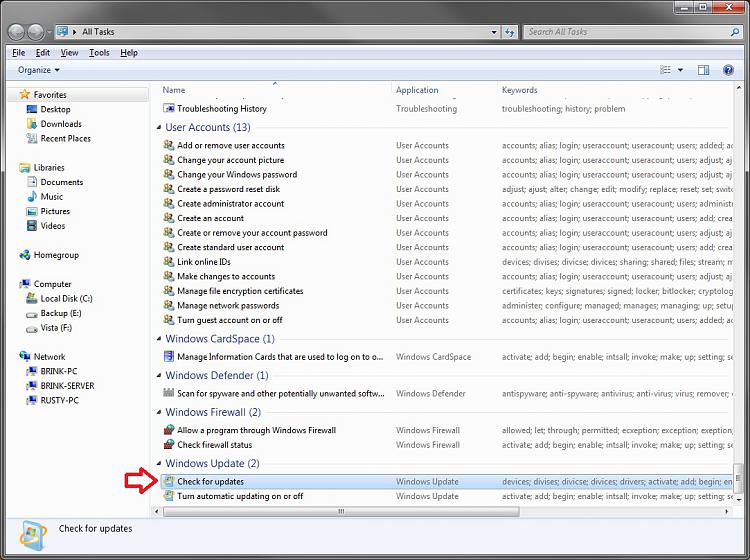Select 'Create standard user account' task
This screenshot has width=750, height=560.
[231, 247]
